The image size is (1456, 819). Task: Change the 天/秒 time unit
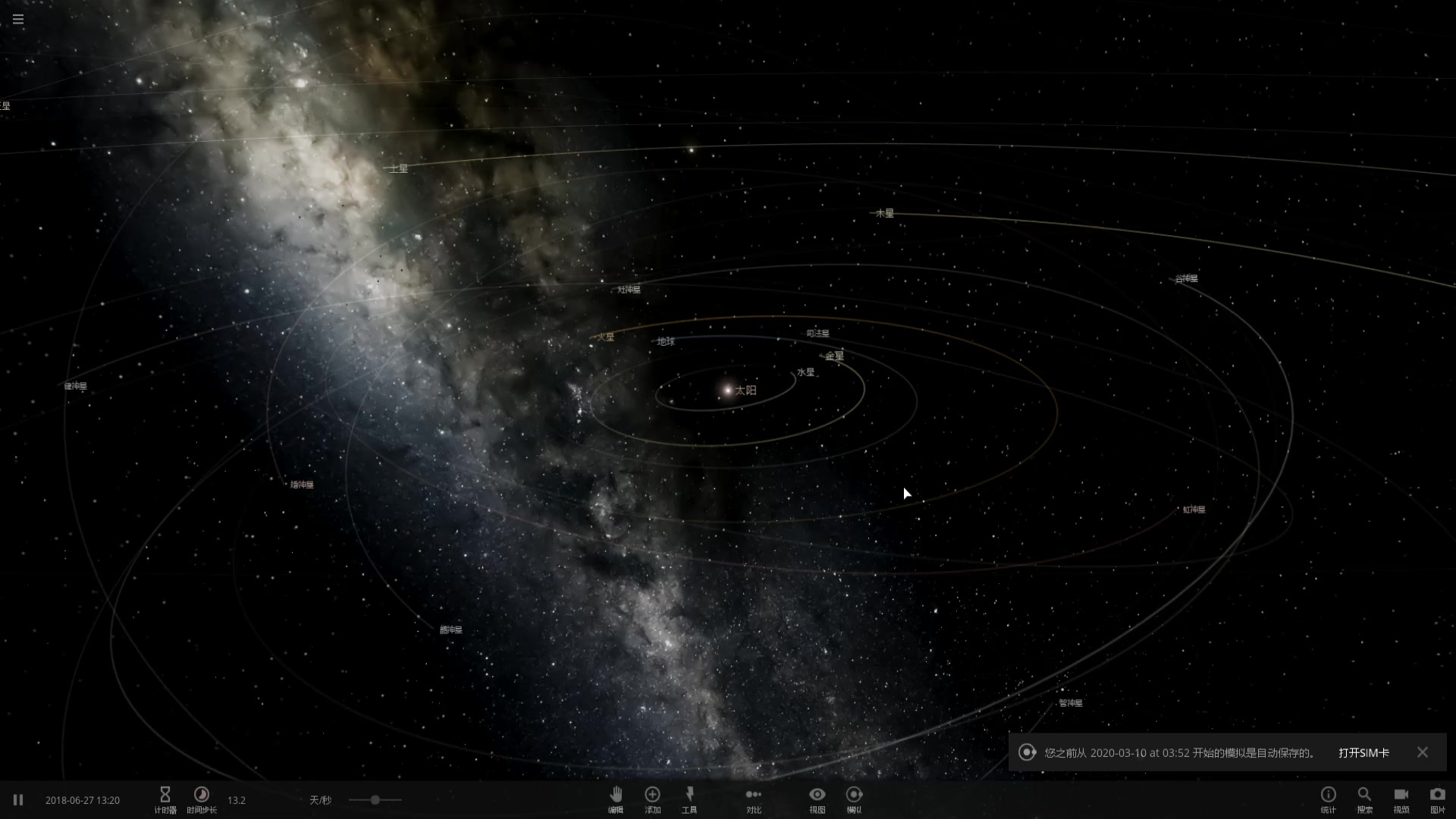tap(321, 800)
